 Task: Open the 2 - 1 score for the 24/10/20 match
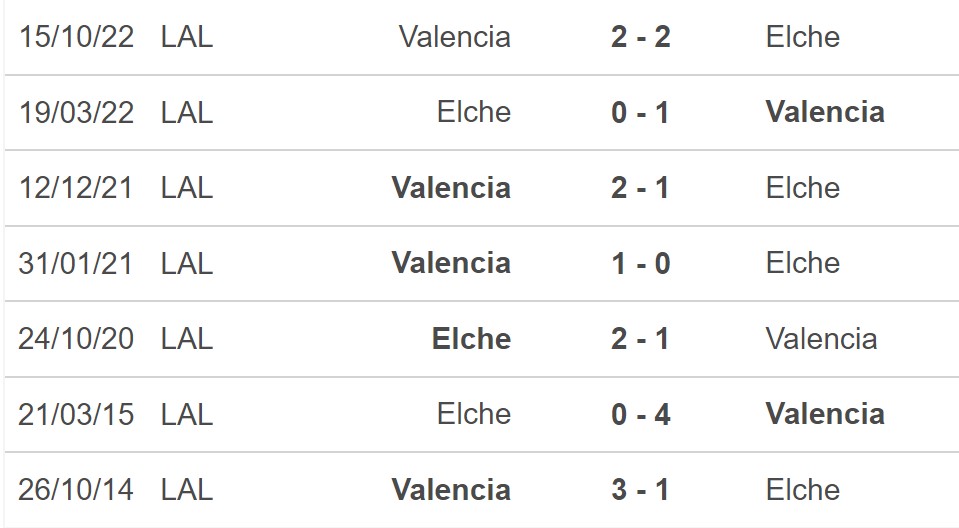coord(640,339)
